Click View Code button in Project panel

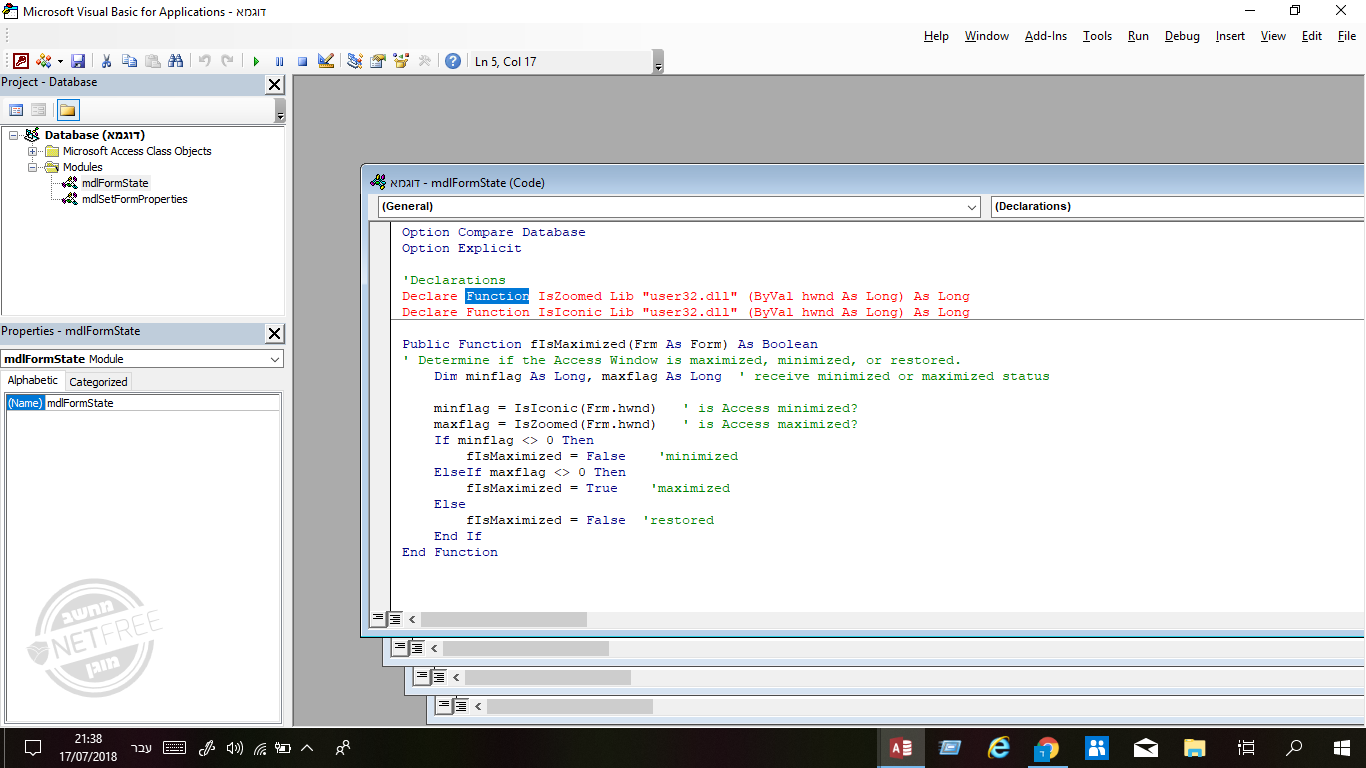[x=16, y=110]
